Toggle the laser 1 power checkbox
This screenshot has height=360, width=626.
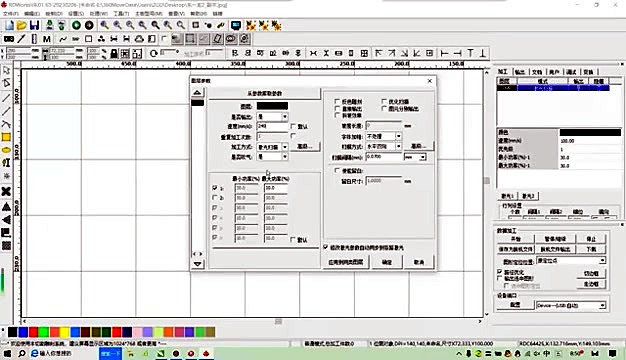[x=215, y=188]
